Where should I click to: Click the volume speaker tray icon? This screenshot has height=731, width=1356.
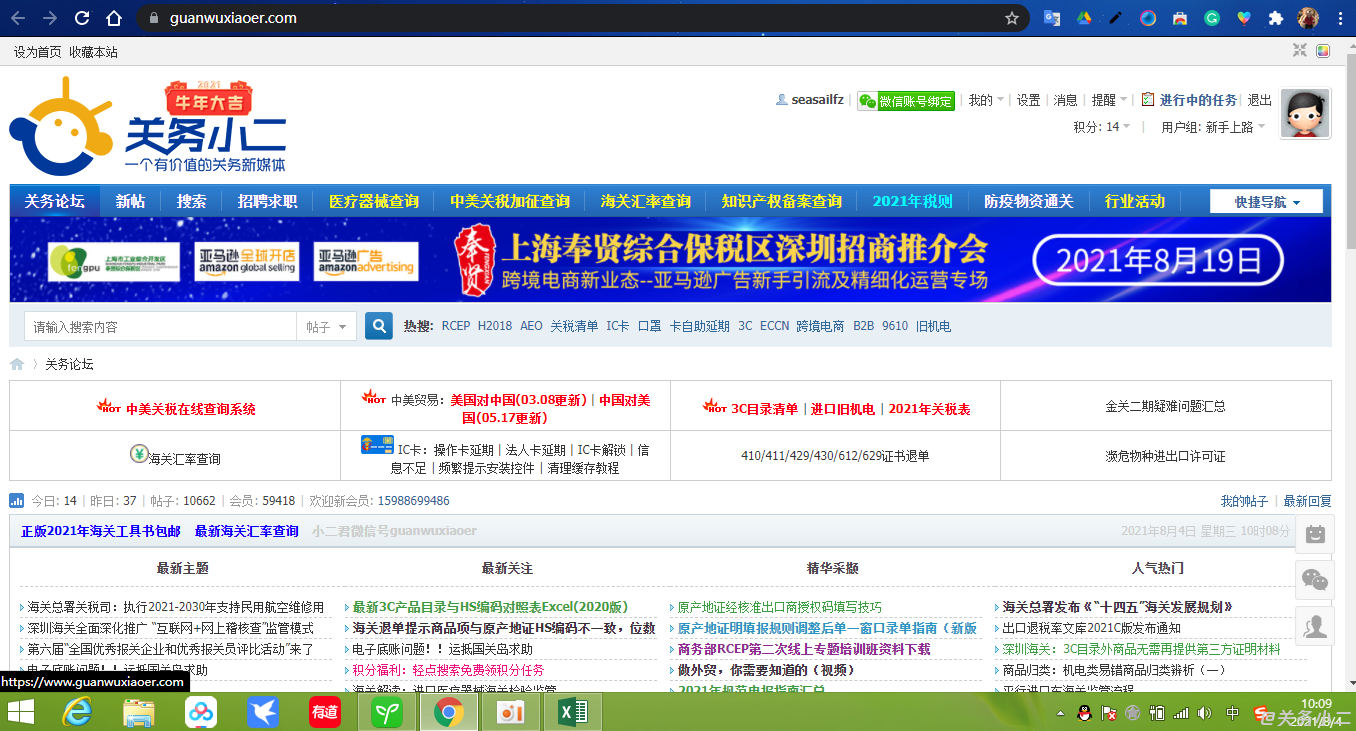click(1205, 713)
